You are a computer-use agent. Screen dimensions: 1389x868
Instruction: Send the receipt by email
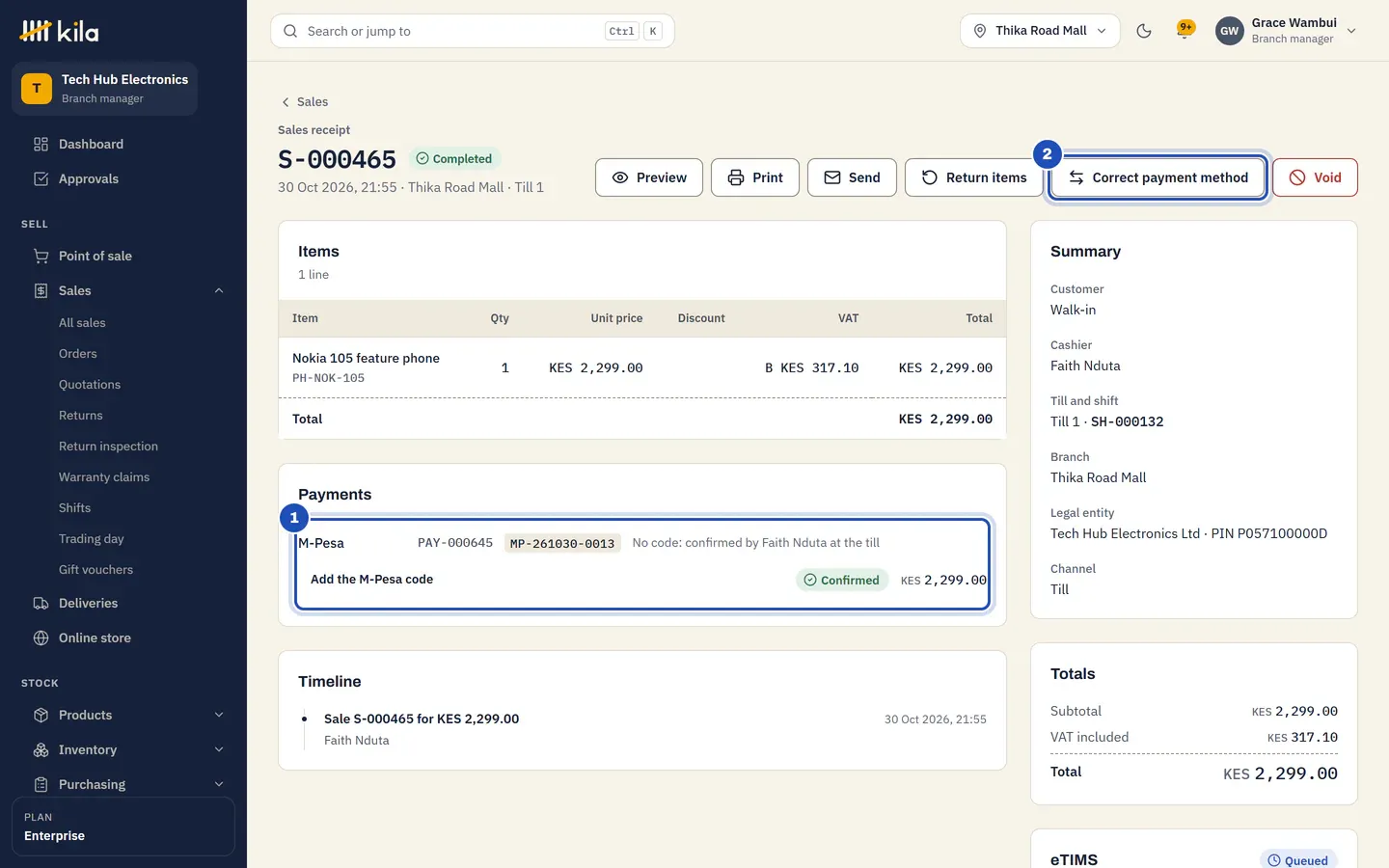(852, 177)
